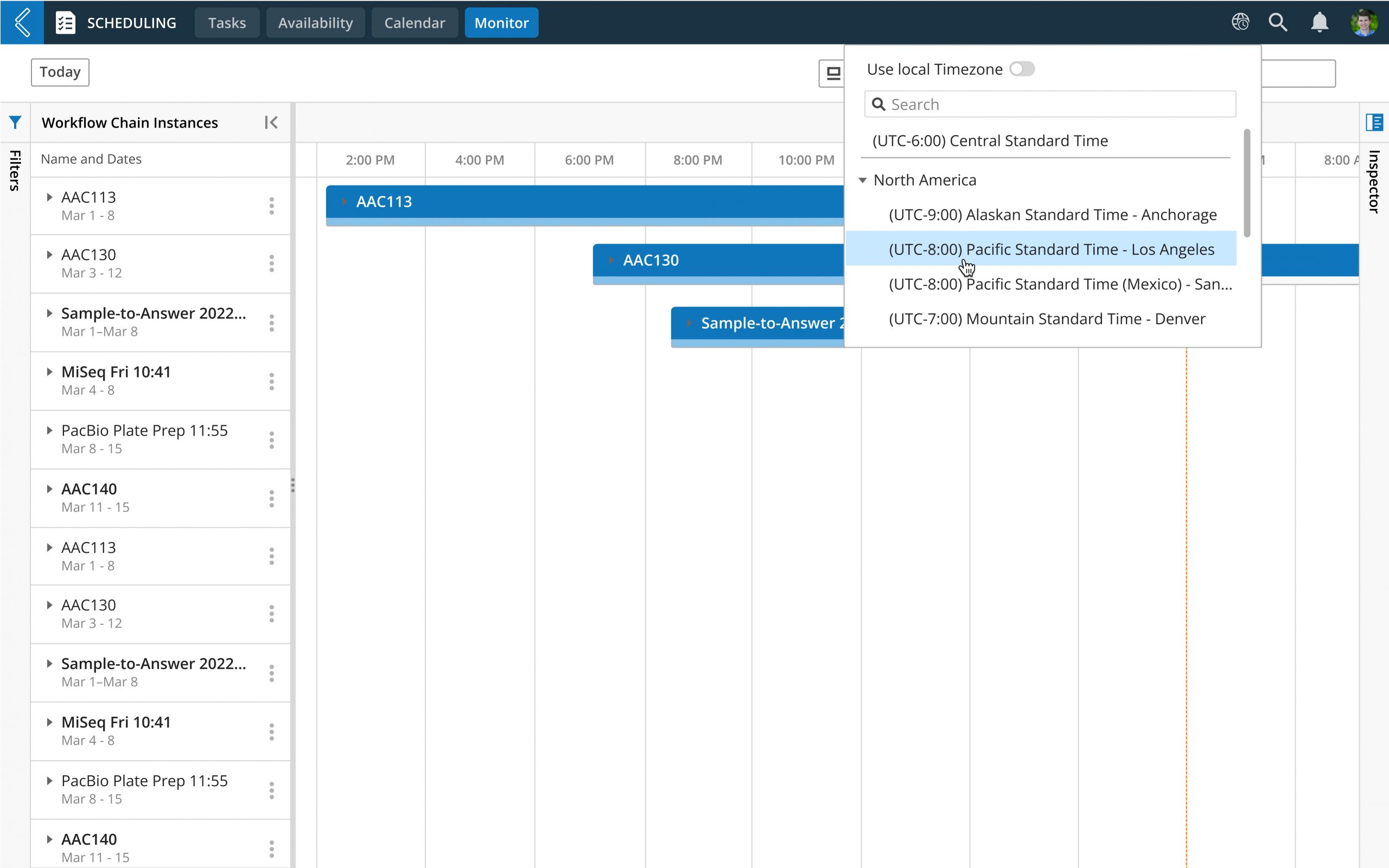Toggle Use local Timezone switch

(1022, 69)
